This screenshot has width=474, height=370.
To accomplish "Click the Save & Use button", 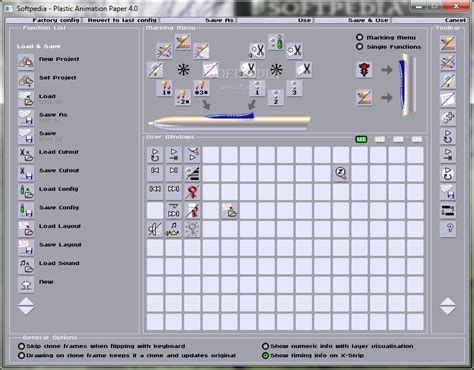I will tap(352, 20).
